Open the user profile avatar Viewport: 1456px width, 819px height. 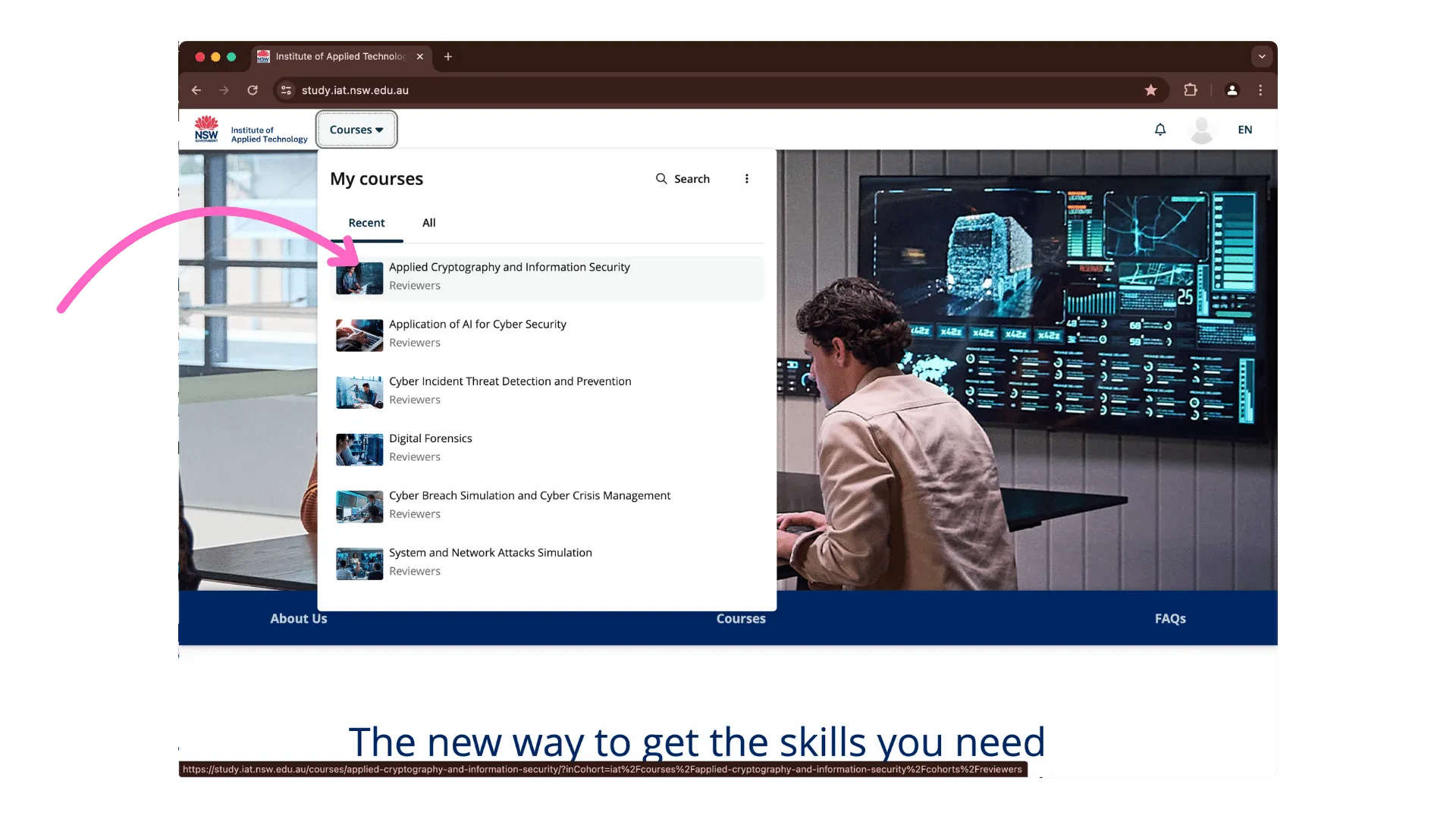tap(1201, 130)
